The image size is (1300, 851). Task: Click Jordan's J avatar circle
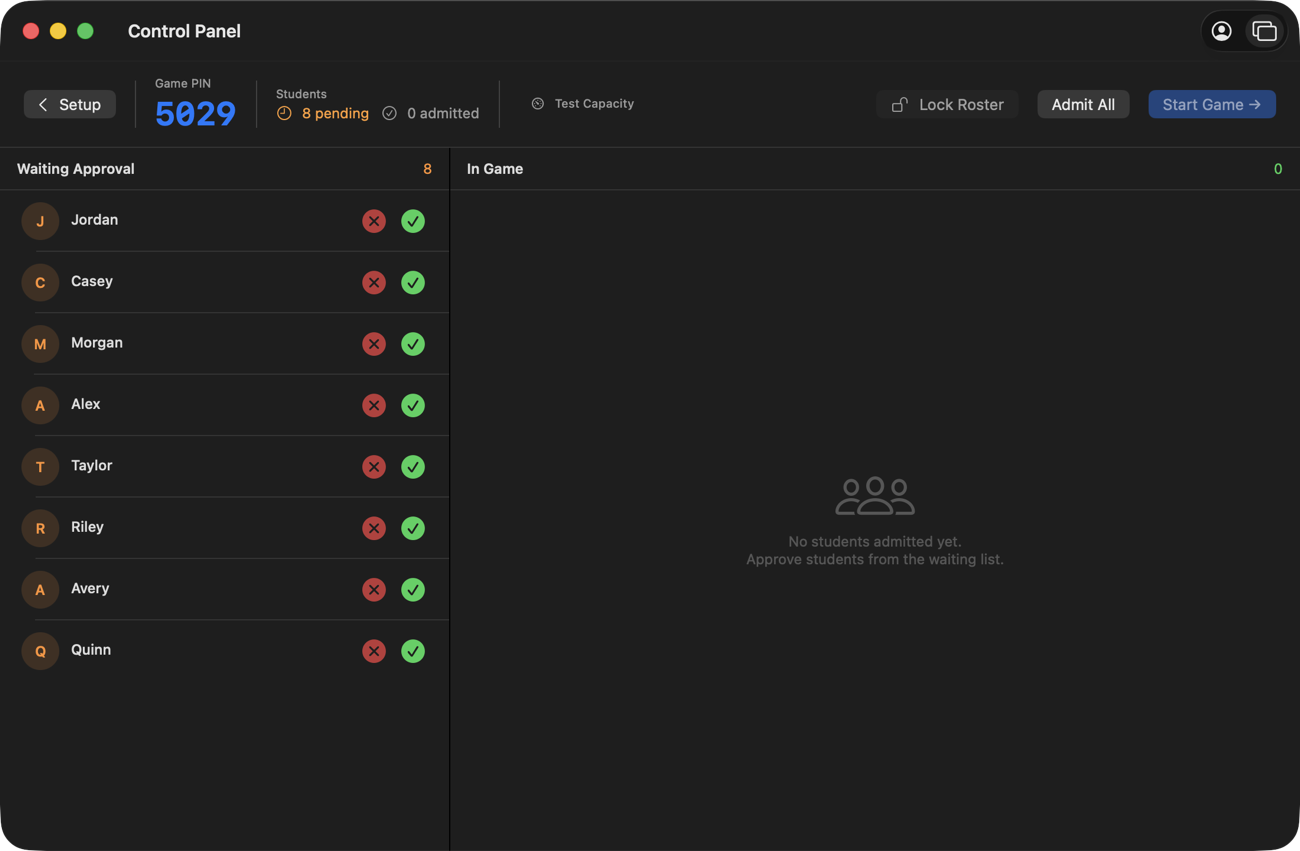click(40, 221)
